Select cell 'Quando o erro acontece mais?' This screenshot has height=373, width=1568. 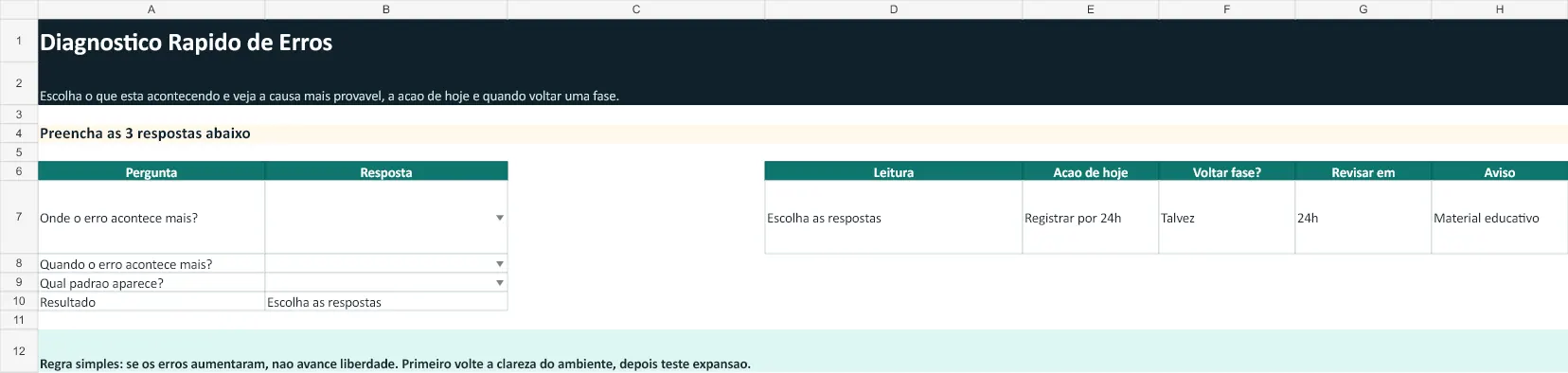click(151, 264)
